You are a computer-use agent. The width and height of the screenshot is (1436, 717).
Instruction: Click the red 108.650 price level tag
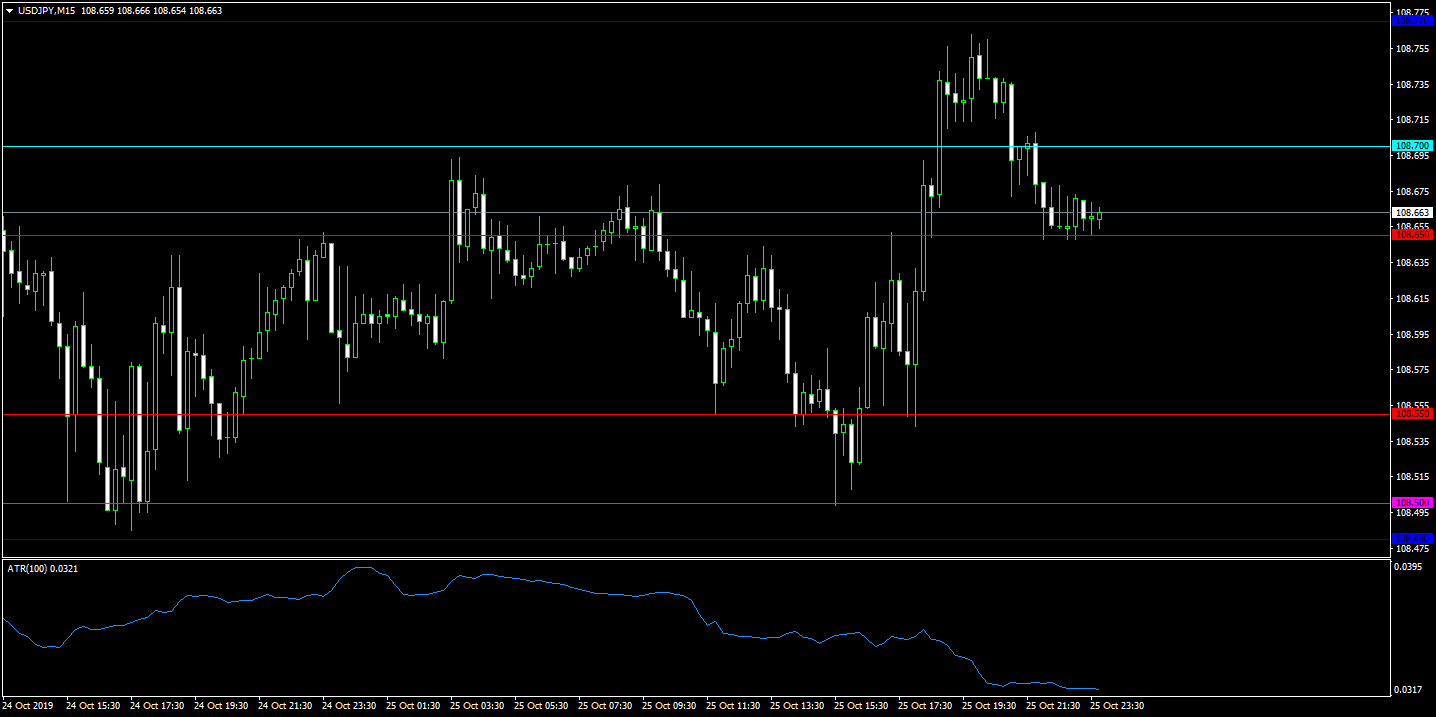coord(1413,235)
